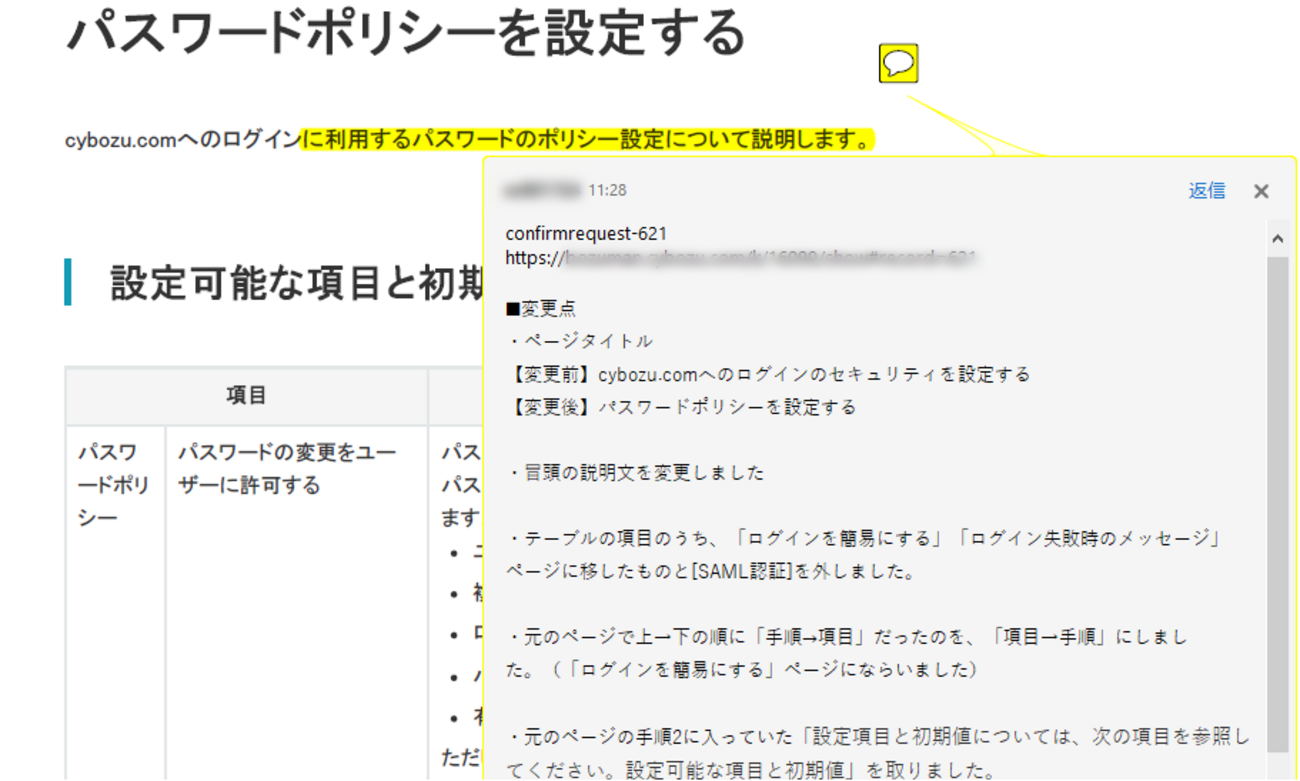Click the highlighted intro sentence text

[588, 139]
